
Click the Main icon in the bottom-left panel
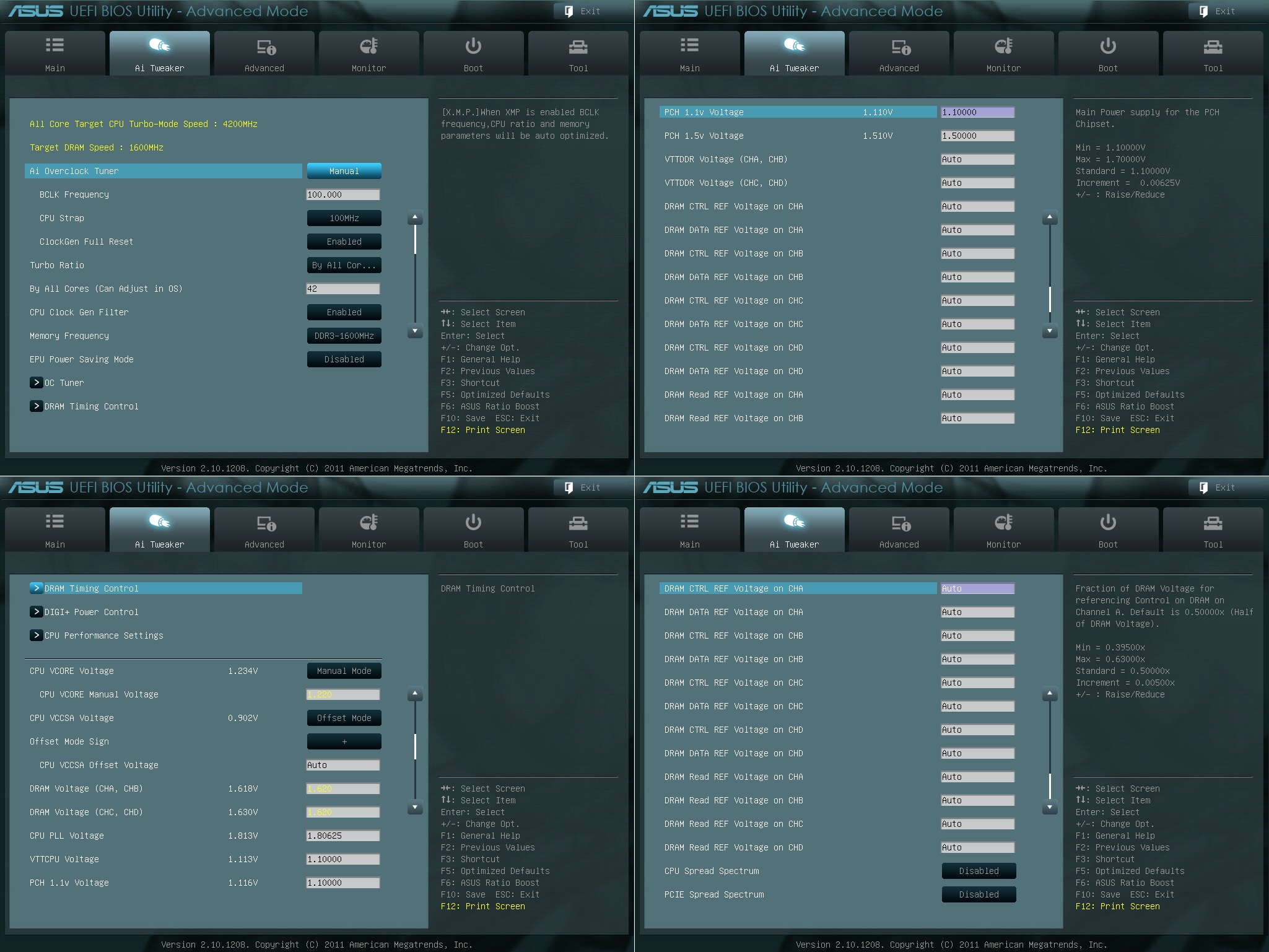pyautogui.click(x=55, y=522)
